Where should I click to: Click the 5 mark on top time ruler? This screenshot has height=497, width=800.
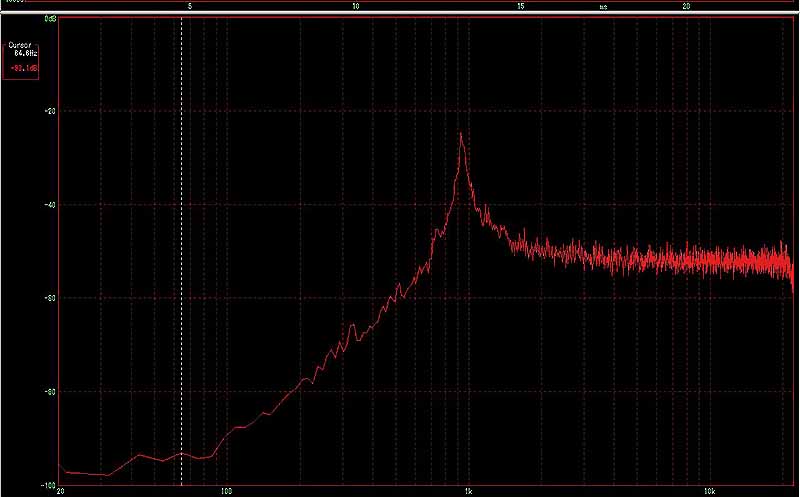[x=190, y=6]
